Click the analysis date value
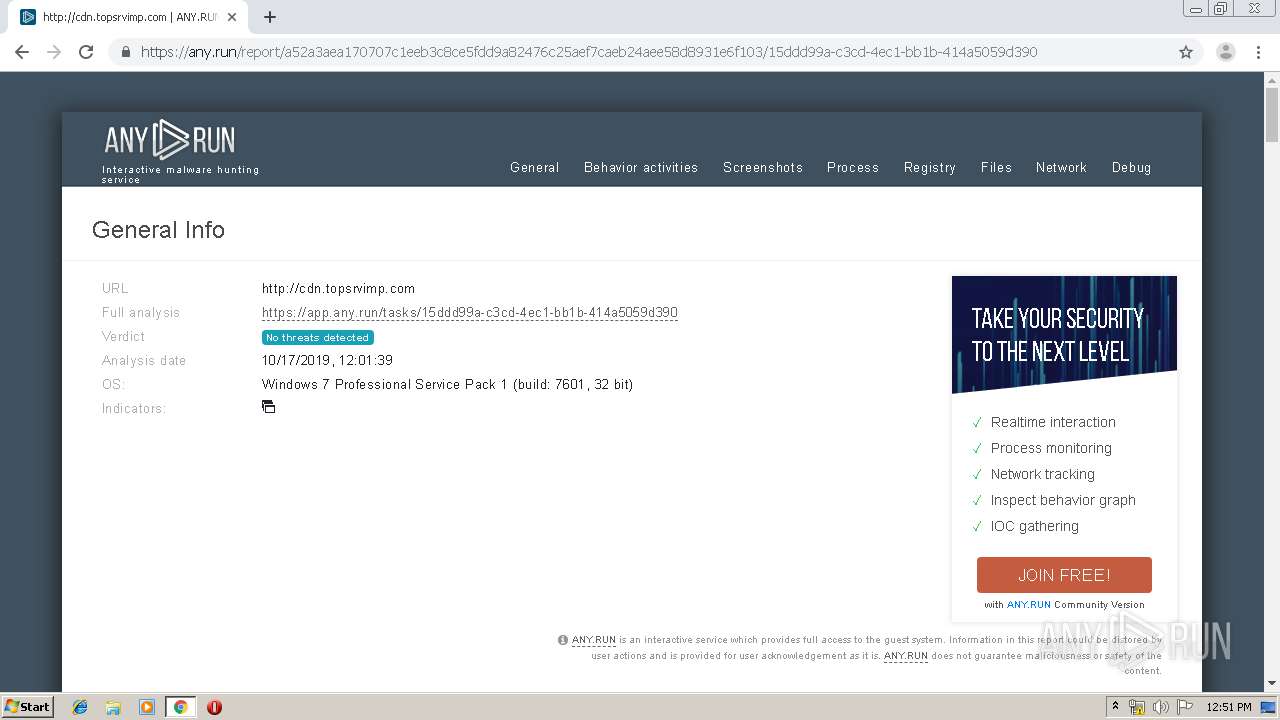The image size is (1280, 720). click(x=327, y=361)
